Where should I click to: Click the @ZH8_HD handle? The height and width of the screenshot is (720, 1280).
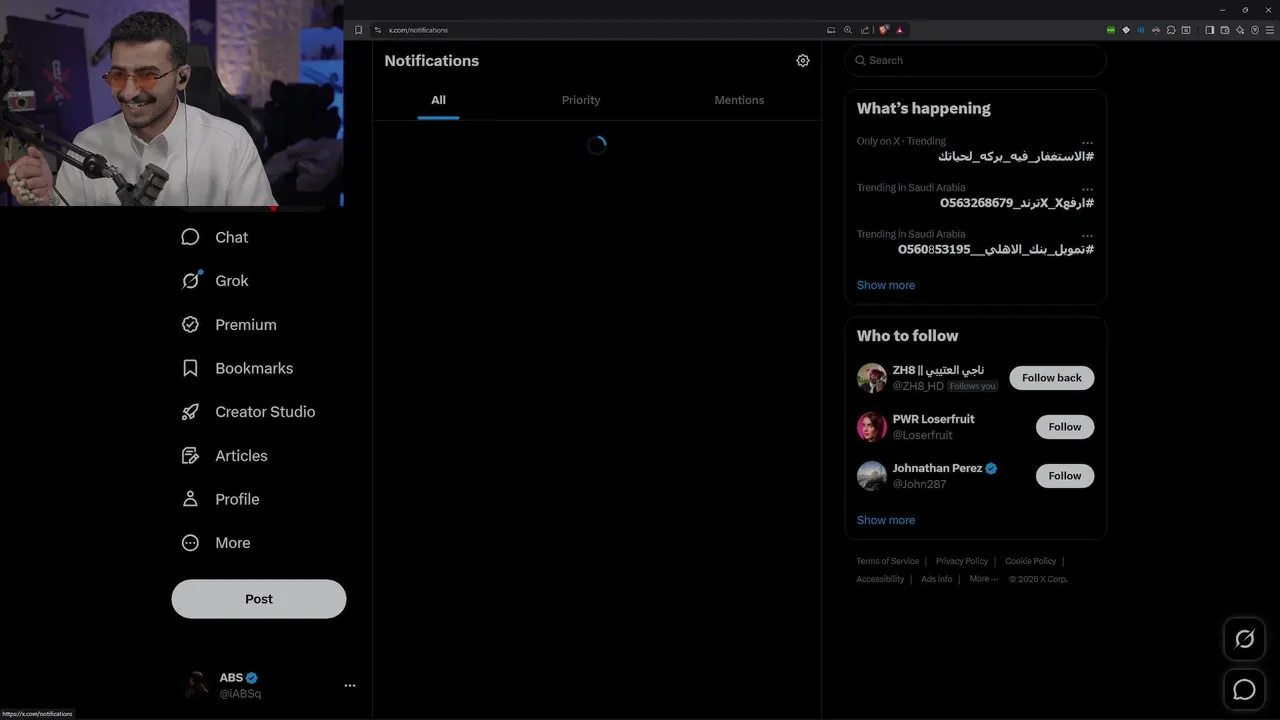[918, 386]
